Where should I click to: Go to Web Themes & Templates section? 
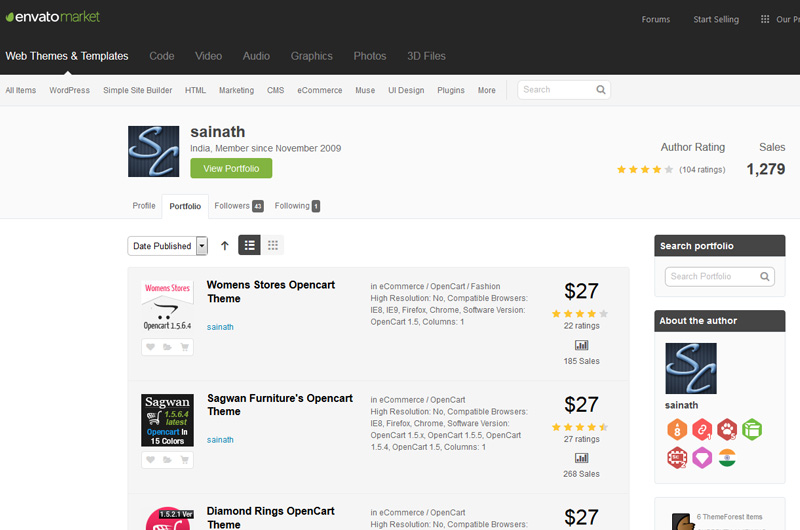coord(67,56)
